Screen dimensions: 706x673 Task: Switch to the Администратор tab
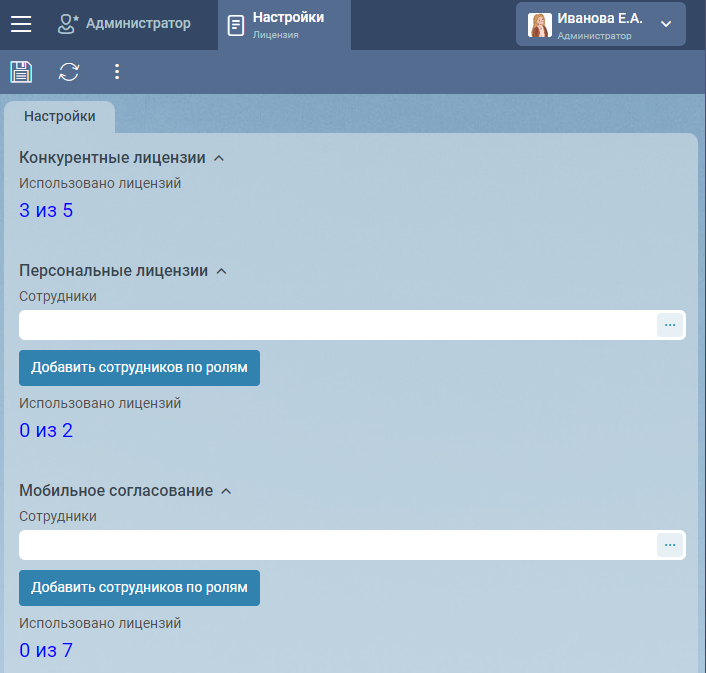124,24
